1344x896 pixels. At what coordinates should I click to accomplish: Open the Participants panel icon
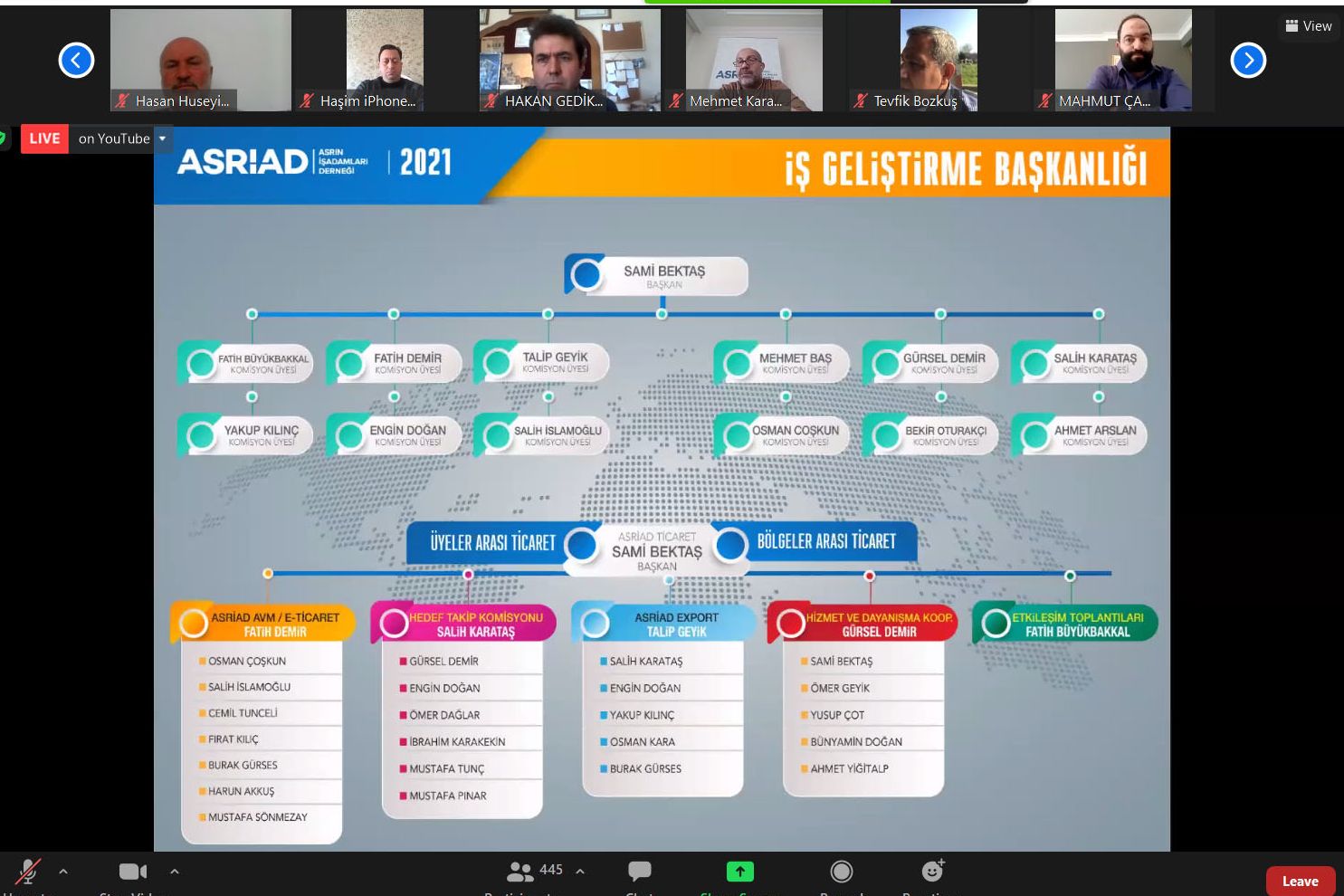(519, 872)
